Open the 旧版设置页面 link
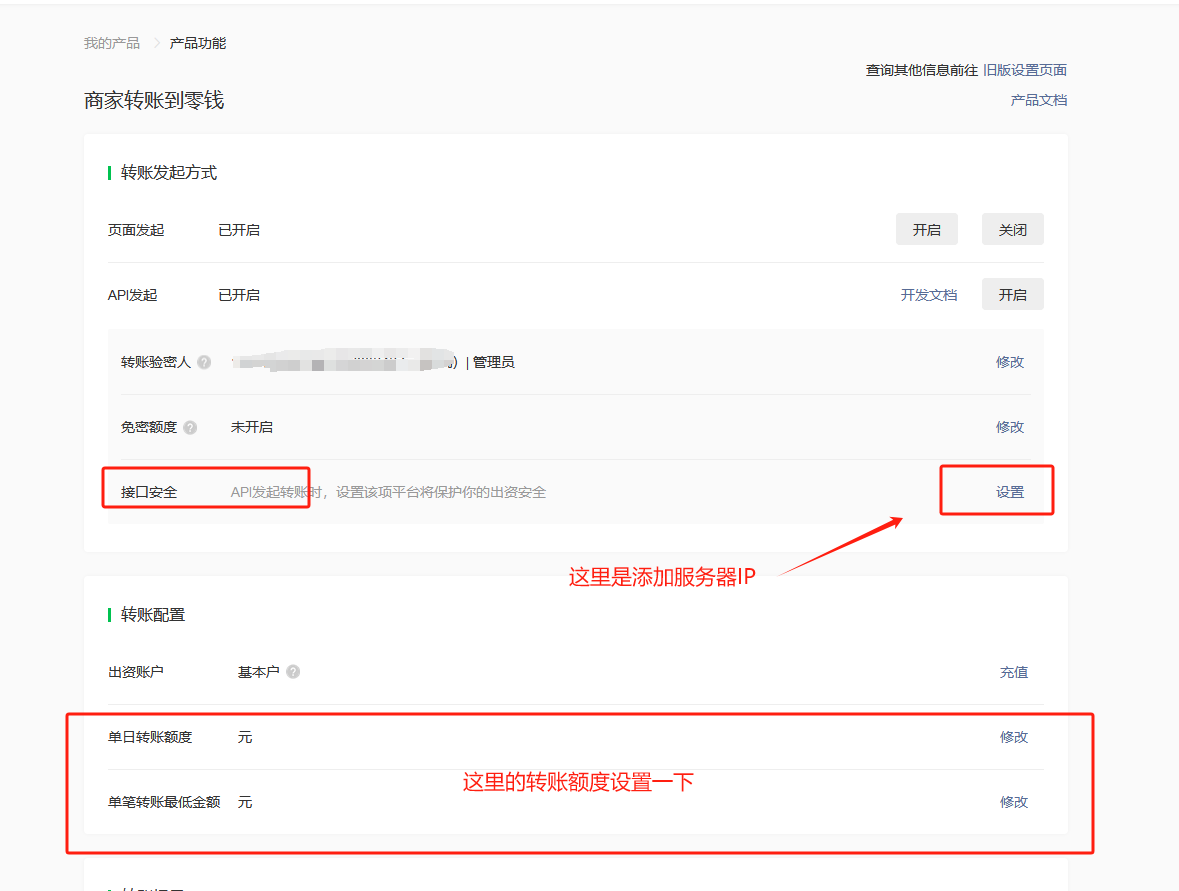 [1025, 70]
